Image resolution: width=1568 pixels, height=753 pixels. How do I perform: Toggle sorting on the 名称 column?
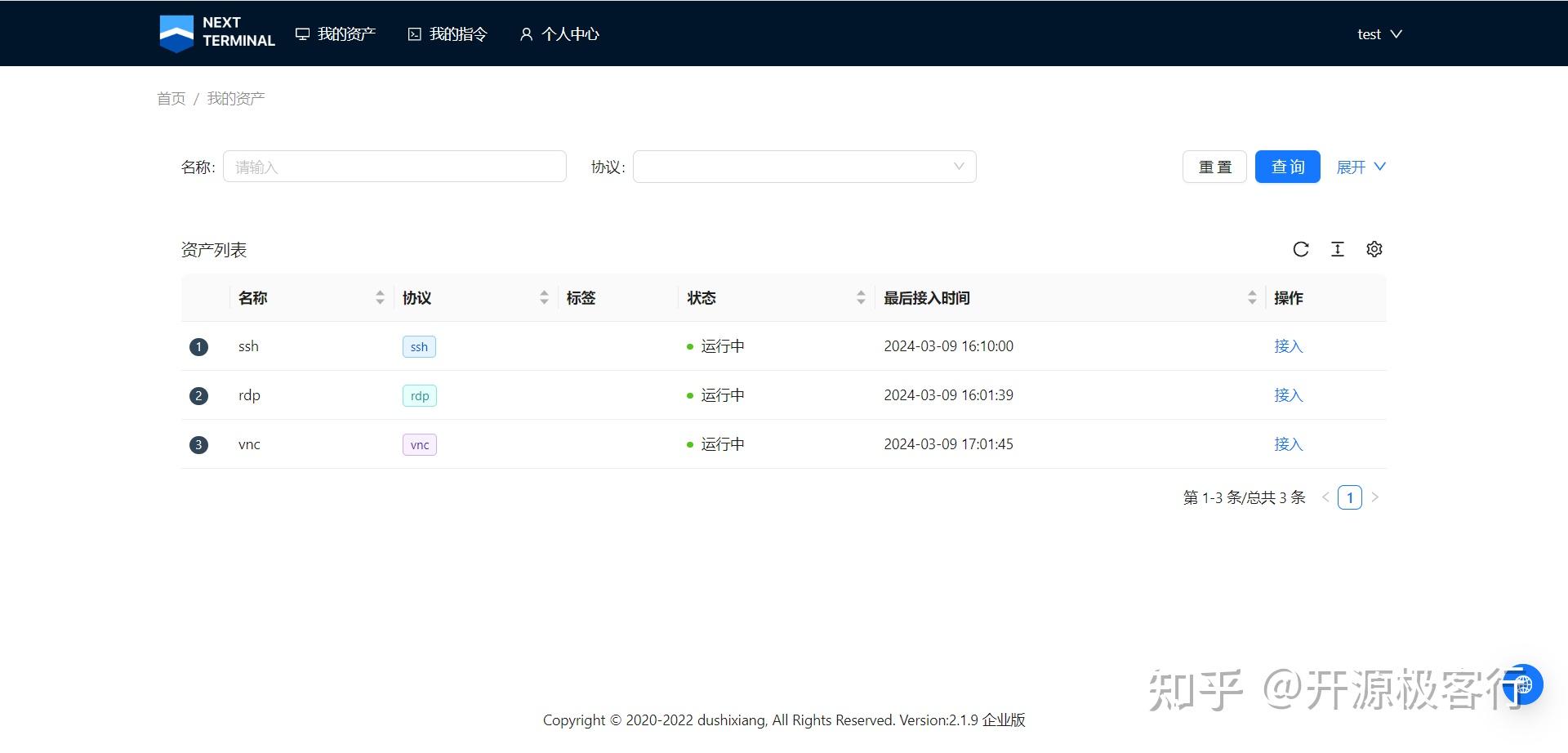(x=380, y=297)
